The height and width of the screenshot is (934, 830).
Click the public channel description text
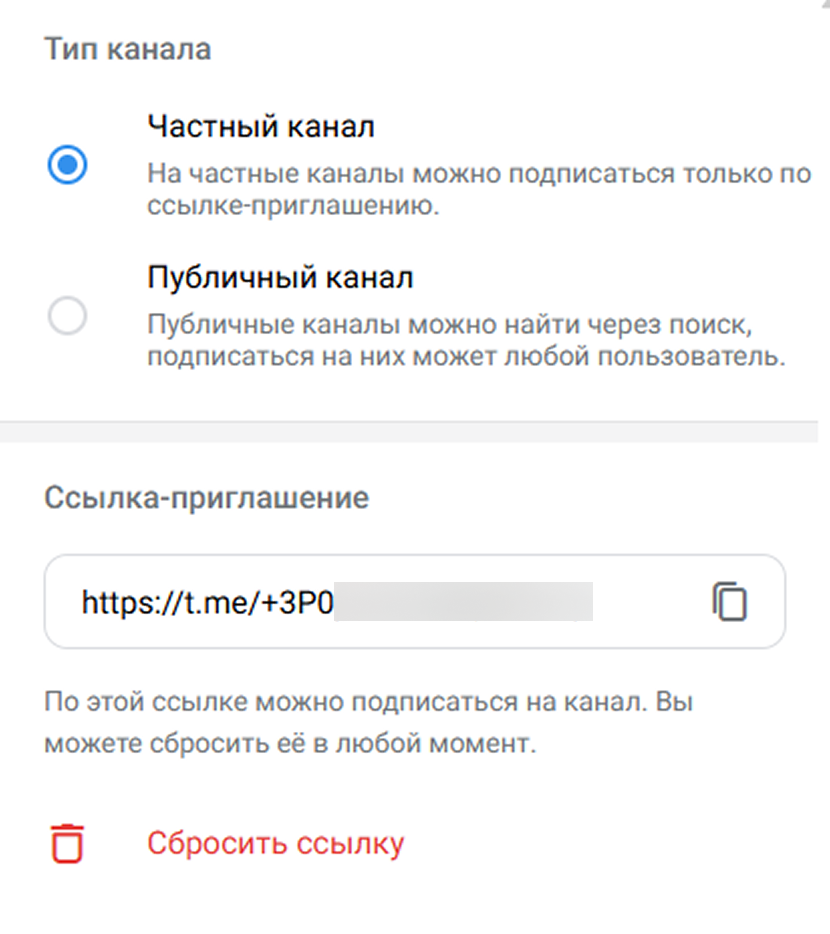[x=465, y=341]
